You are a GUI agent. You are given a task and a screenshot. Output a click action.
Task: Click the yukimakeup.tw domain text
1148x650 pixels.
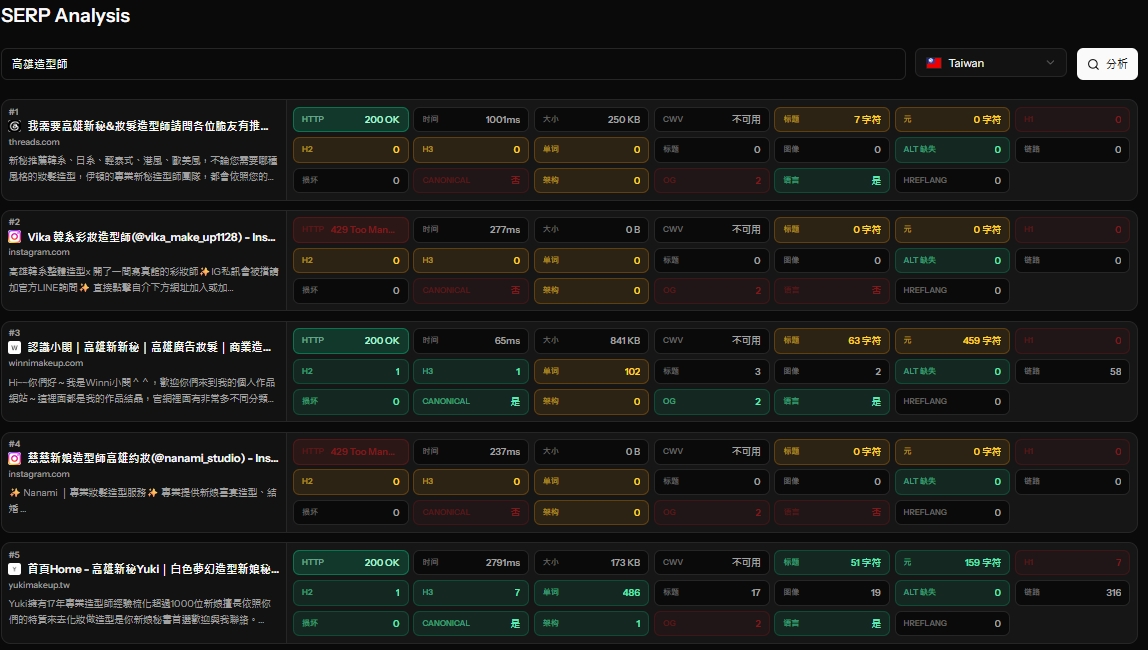(x=39, y=585)
